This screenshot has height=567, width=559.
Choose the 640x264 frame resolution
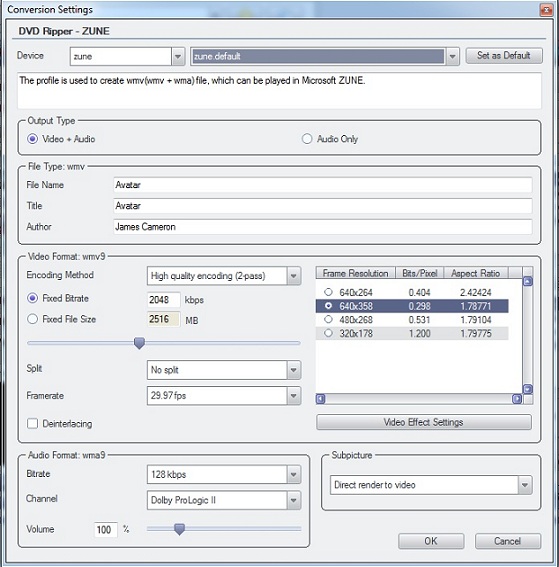(x=328, y=292)
